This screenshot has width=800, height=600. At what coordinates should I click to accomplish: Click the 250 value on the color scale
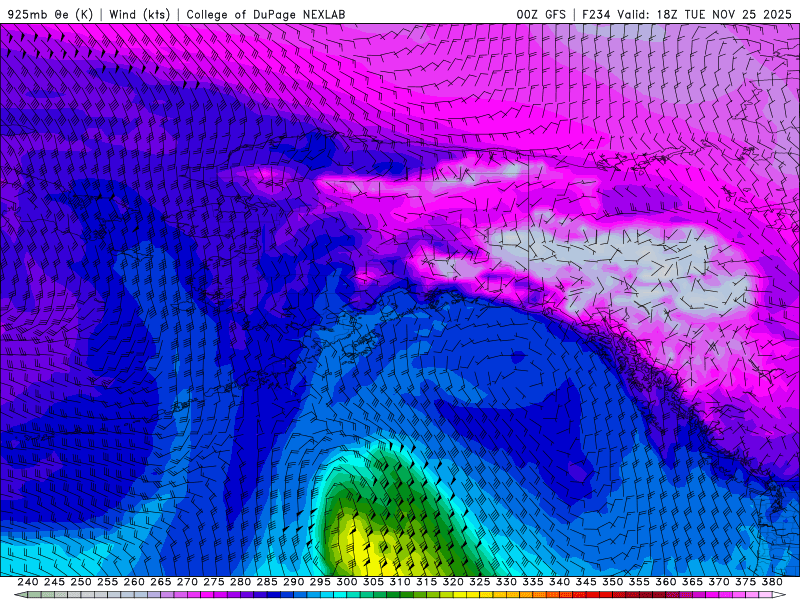[81, 582]
